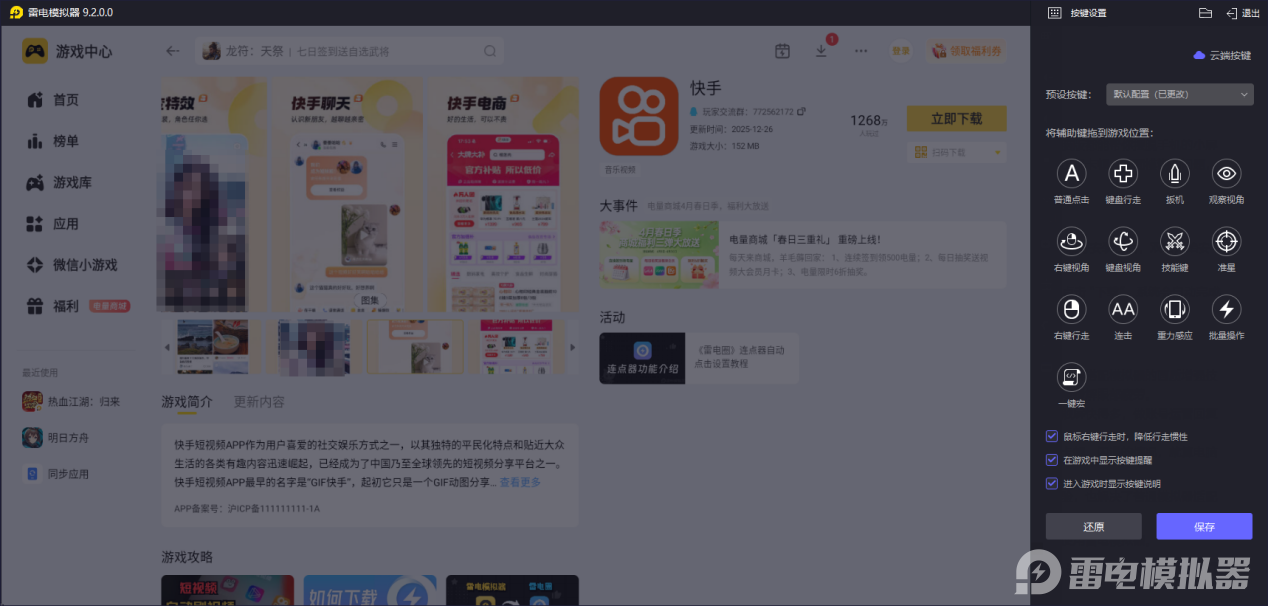Click the 立即下载 download button
The height and width of the screenshot is (606, 1268).
tap(956, 118)
